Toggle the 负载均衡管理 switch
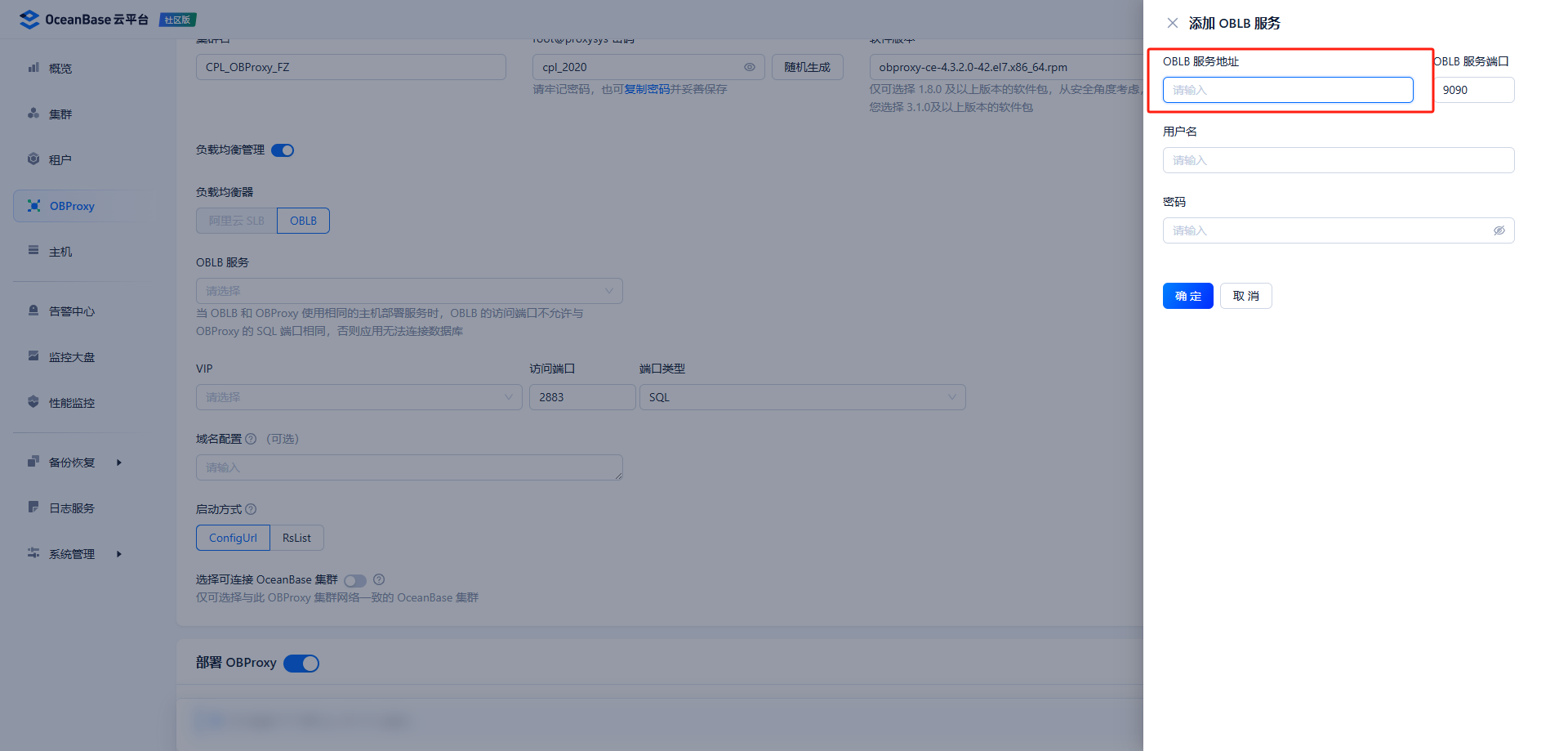This screenshot has width=1568, height=751. (x=283, y=150)
